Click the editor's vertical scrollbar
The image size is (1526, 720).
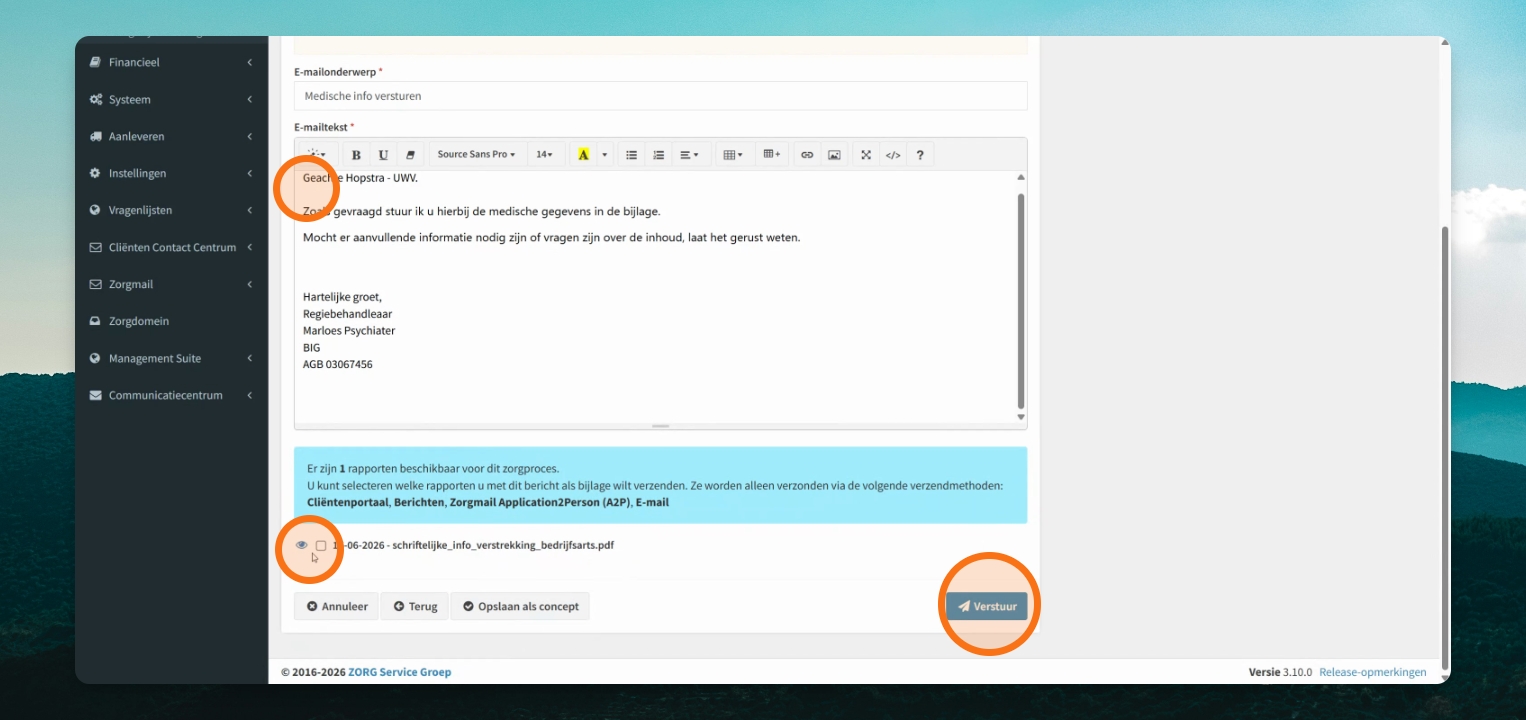point(1021,300)
